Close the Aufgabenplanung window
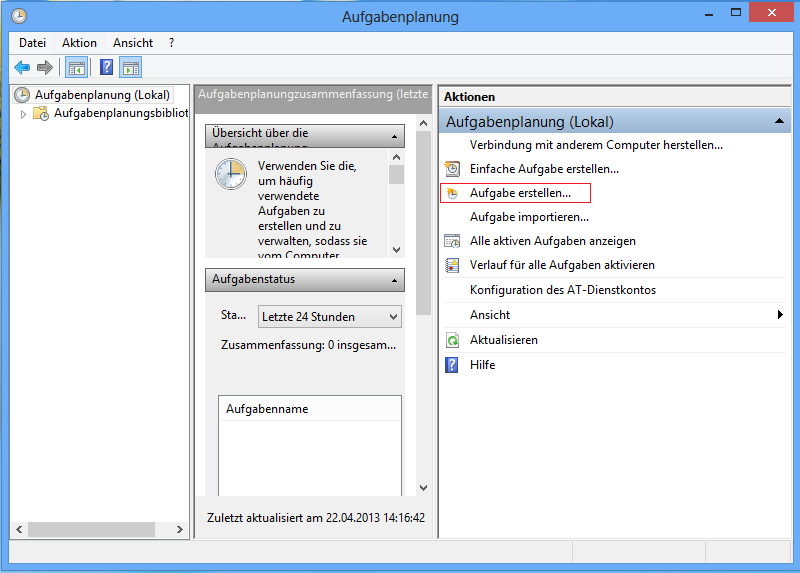The height and width of the screenshot is (573, 800). [772, 12]
